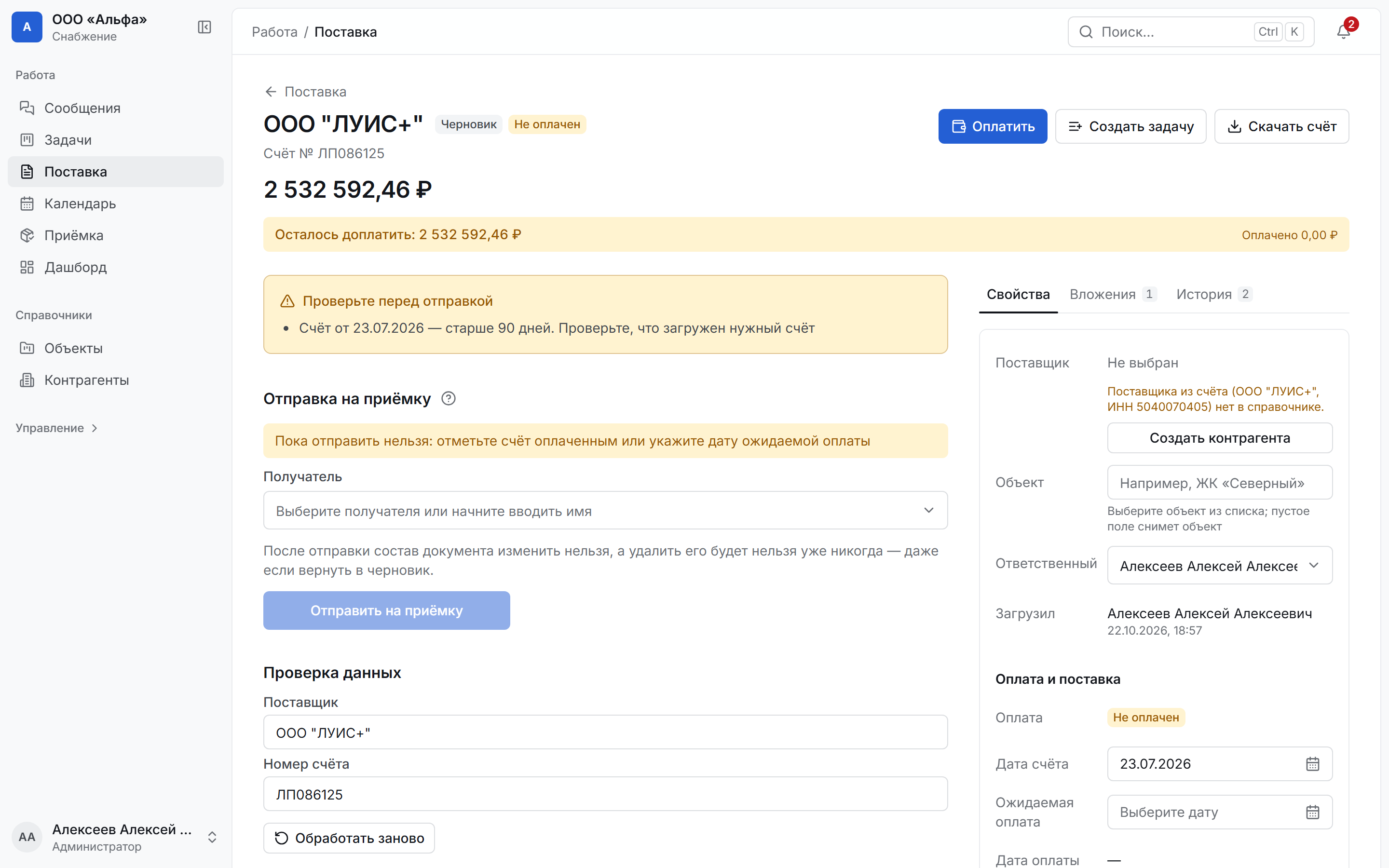
Task: Open calendar icon in Ожидаемая оплата field
Action: (1313, 812)
